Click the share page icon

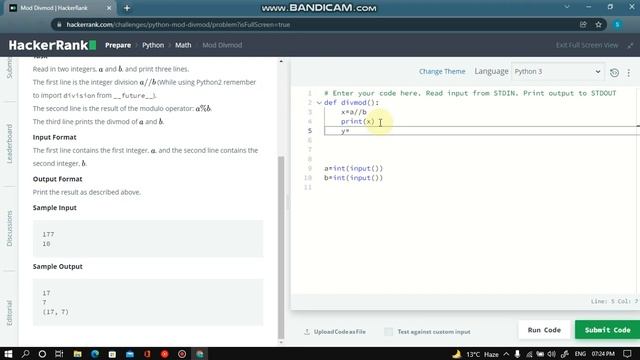point(583,24)
